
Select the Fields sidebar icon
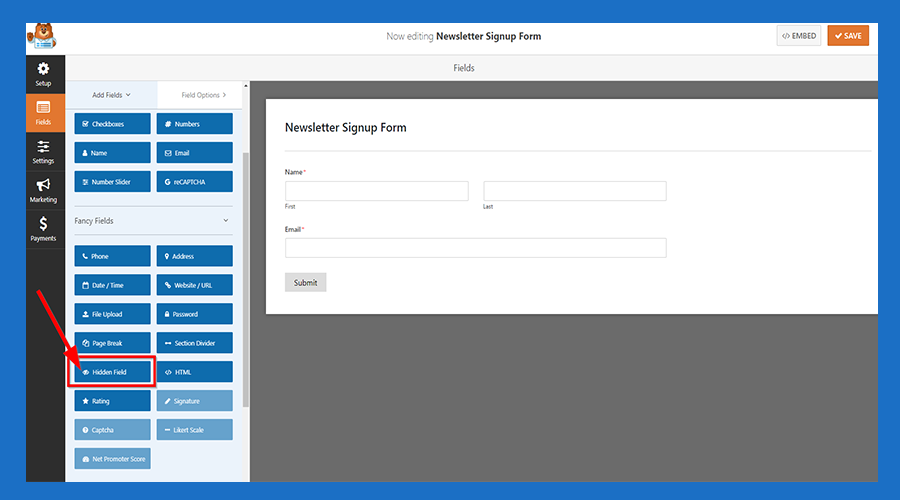(x=43, y=112)
